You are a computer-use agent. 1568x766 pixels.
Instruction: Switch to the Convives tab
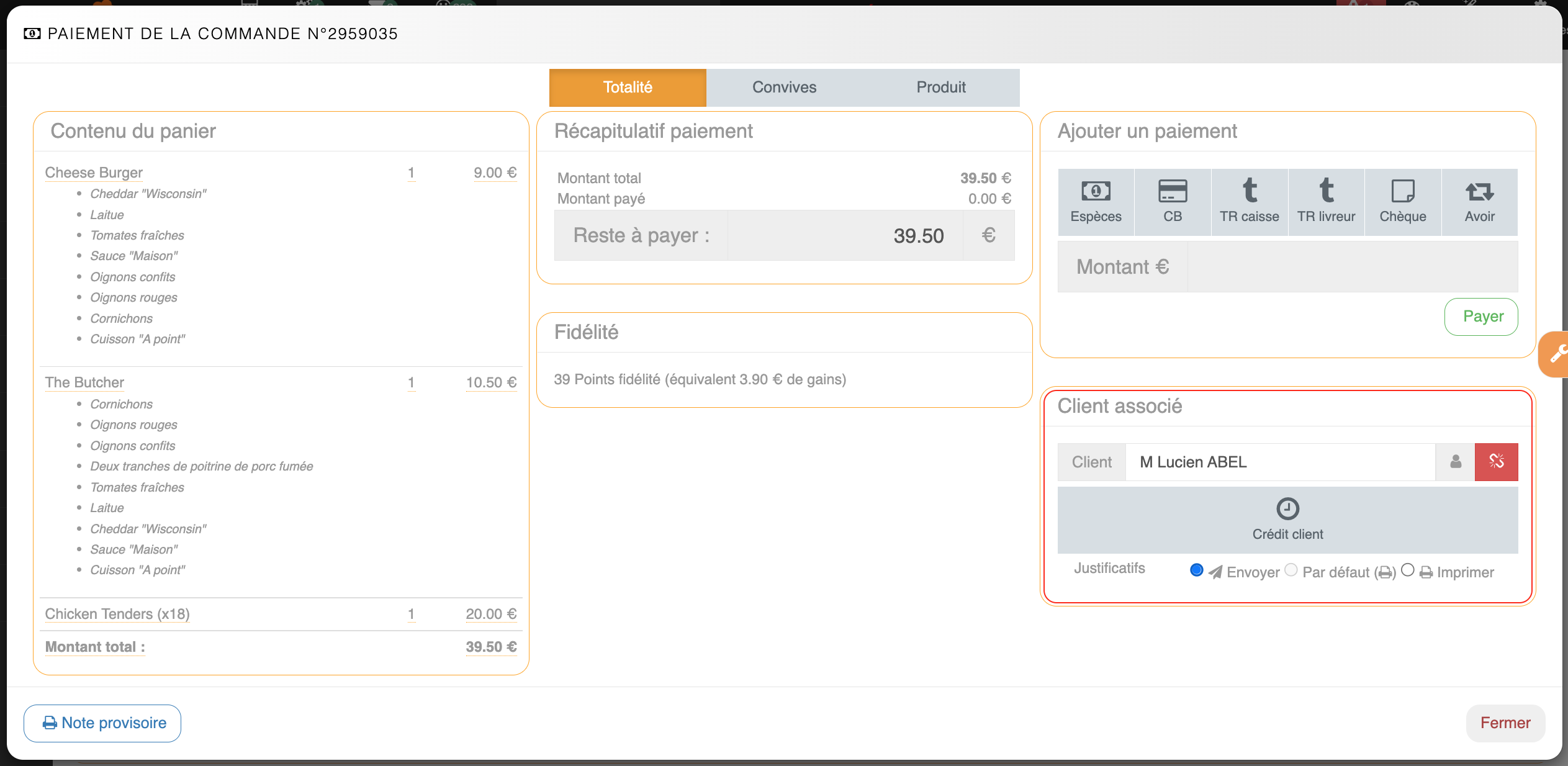[x=784, y=88]
